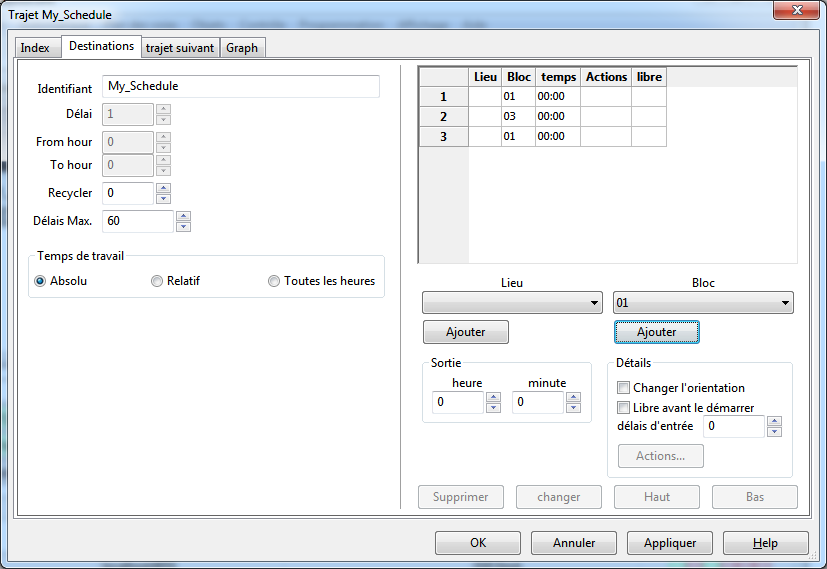Increase the délais d'entrée value
Image resolution: width=827 pixels, height=569 pixels.
[x=774, y=421]
